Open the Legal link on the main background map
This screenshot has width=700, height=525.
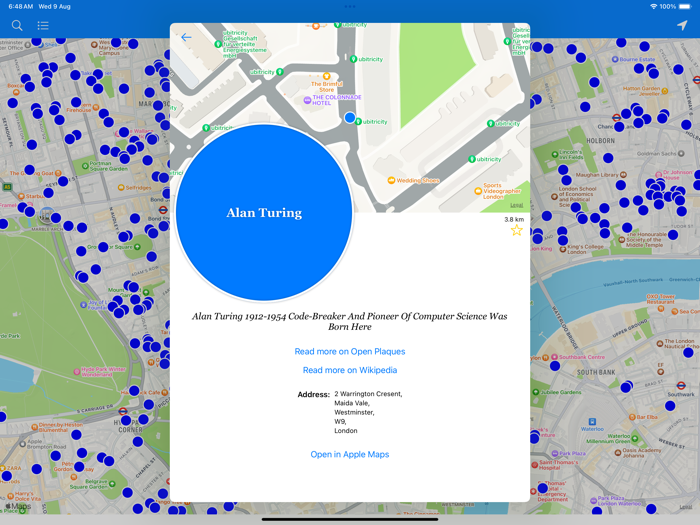coord(686,507)
